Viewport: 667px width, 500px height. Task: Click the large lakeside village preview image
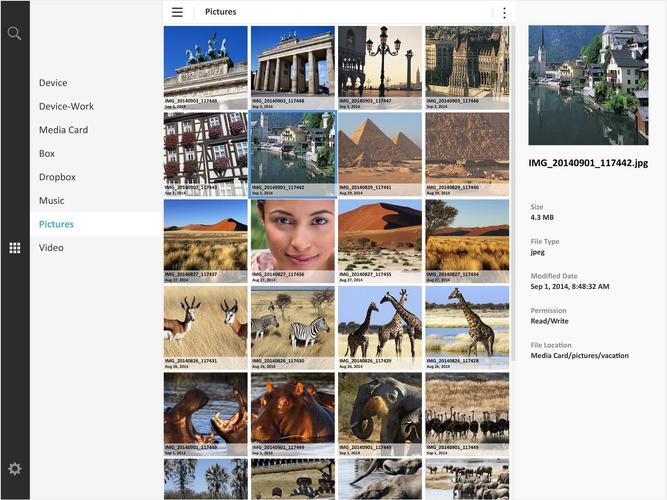pos(588,85)
